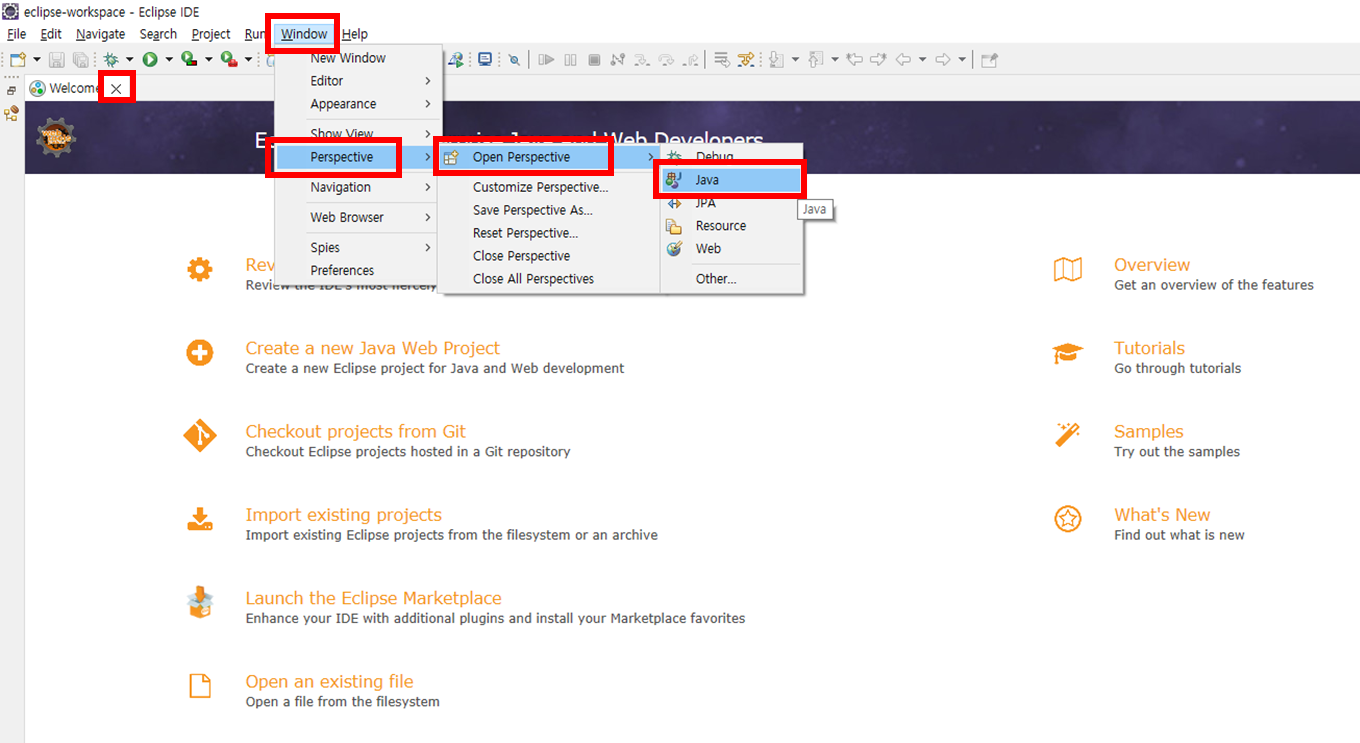Open the Debug launch dropdown arrow
The height and width of the screenshot is (743, 1360).
pyautogui.click(x=129, y=60)
